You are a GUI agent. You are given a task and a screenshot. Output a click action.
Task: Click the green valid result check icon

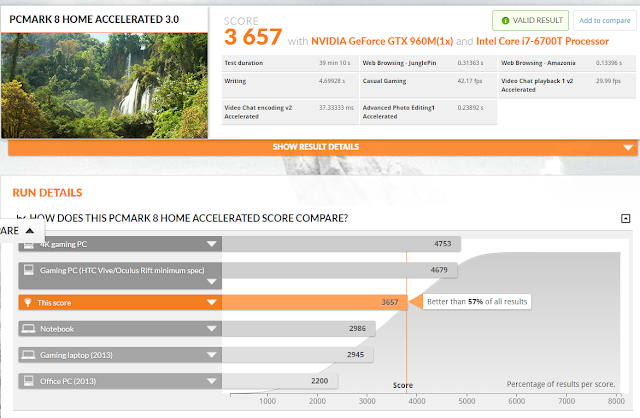(x=505, y=20)
